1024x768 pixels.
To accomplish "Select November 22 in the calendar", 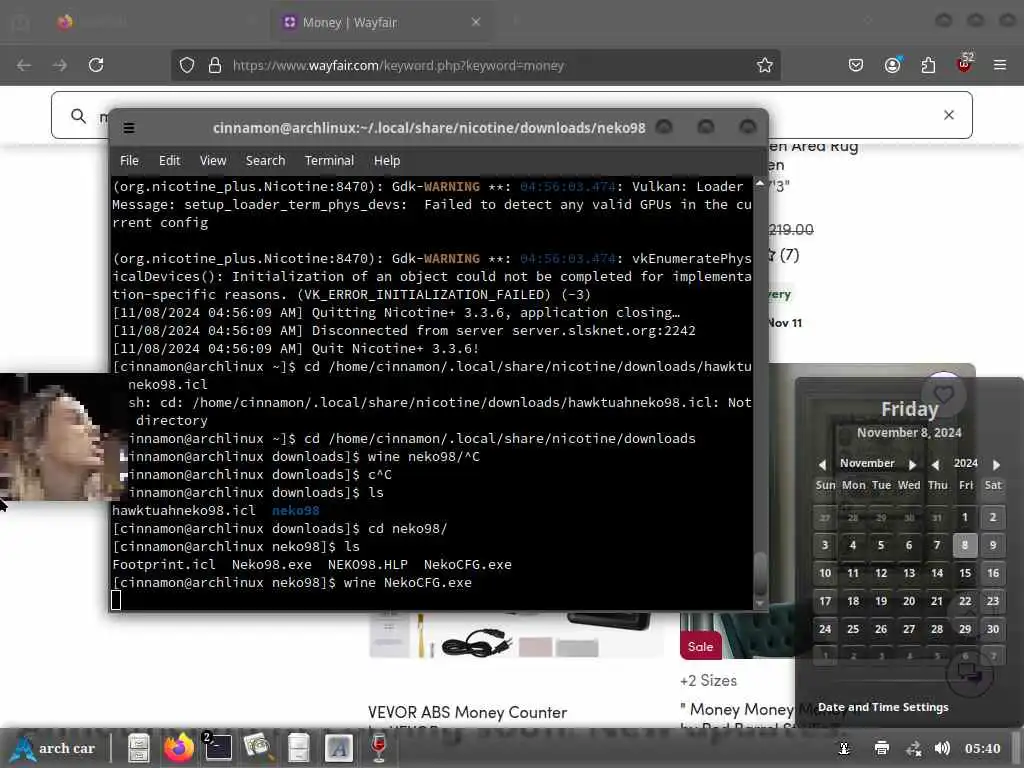I will [x=965, y=601].
